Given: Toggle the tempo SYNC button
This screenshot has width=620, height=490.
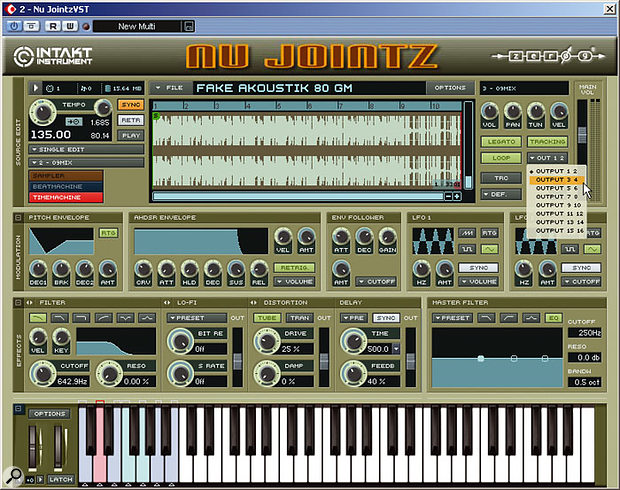Looking at the screenshot, I should [x=131, y=105].
